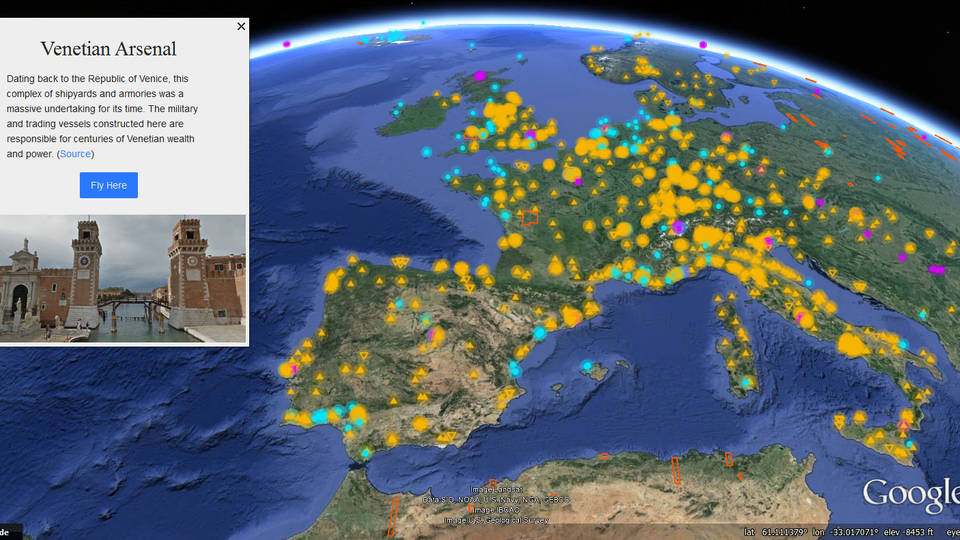
Task: Close the Venetian Arsenal info panel
Action: pos(241,27)
